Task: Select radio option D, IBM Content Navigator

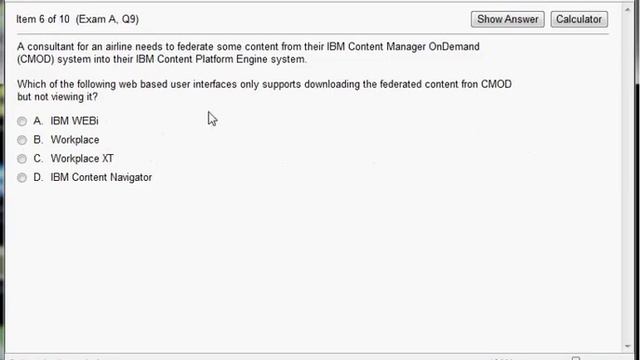Action: [x=22, y=178]
